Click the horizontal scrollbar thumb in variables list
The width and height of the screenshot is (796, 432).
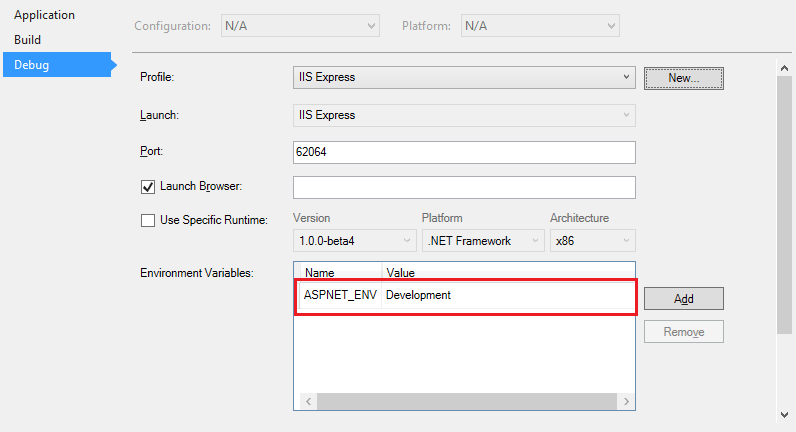coord(467,402)
